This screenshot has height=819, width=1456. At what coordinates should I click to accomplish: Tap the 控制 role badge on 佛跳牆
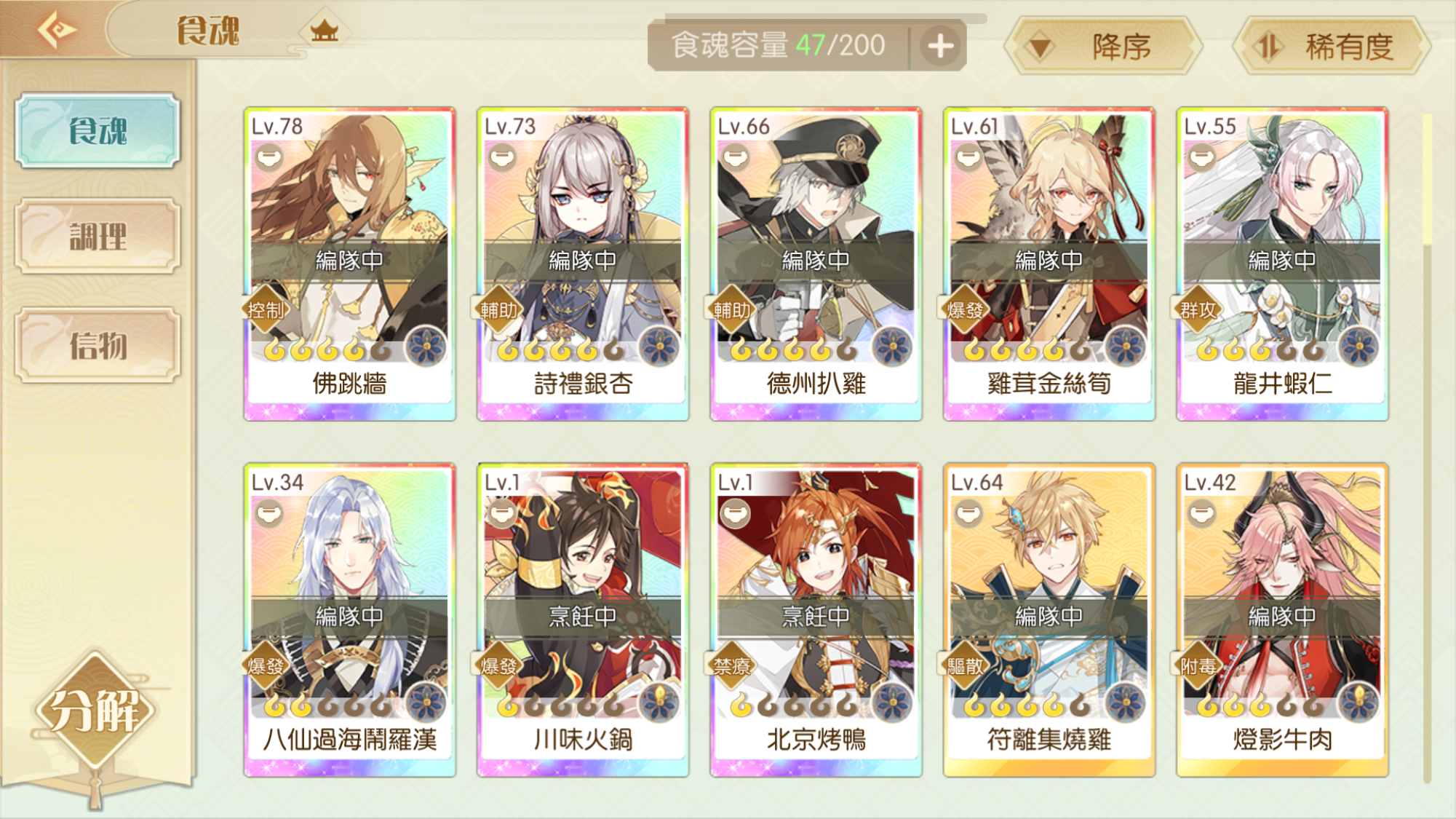coord(265,310)
